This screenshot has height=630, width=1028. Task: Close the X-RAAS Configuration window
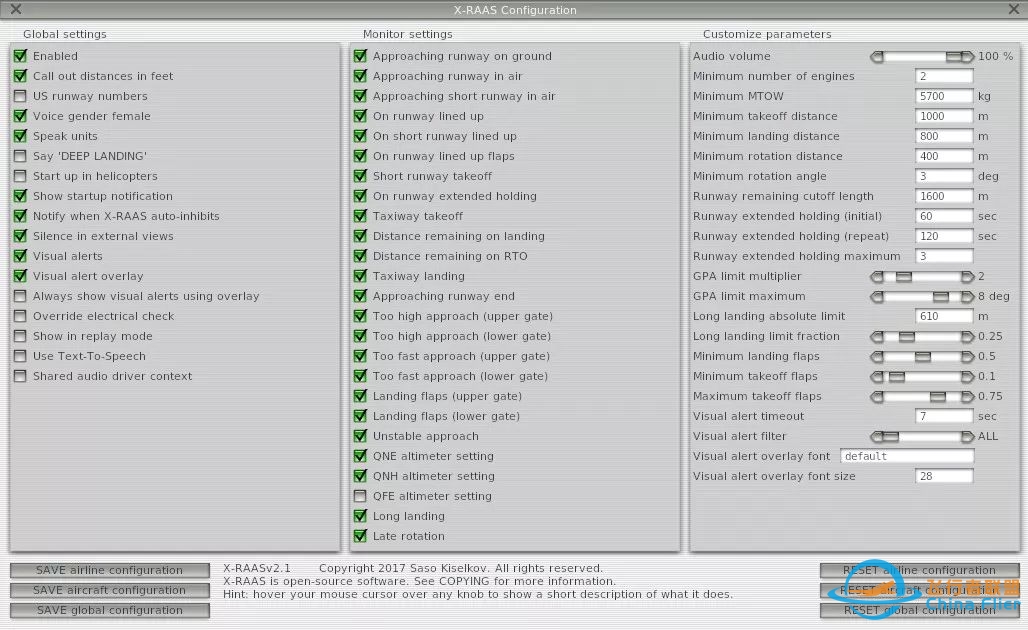click(15, 10)
